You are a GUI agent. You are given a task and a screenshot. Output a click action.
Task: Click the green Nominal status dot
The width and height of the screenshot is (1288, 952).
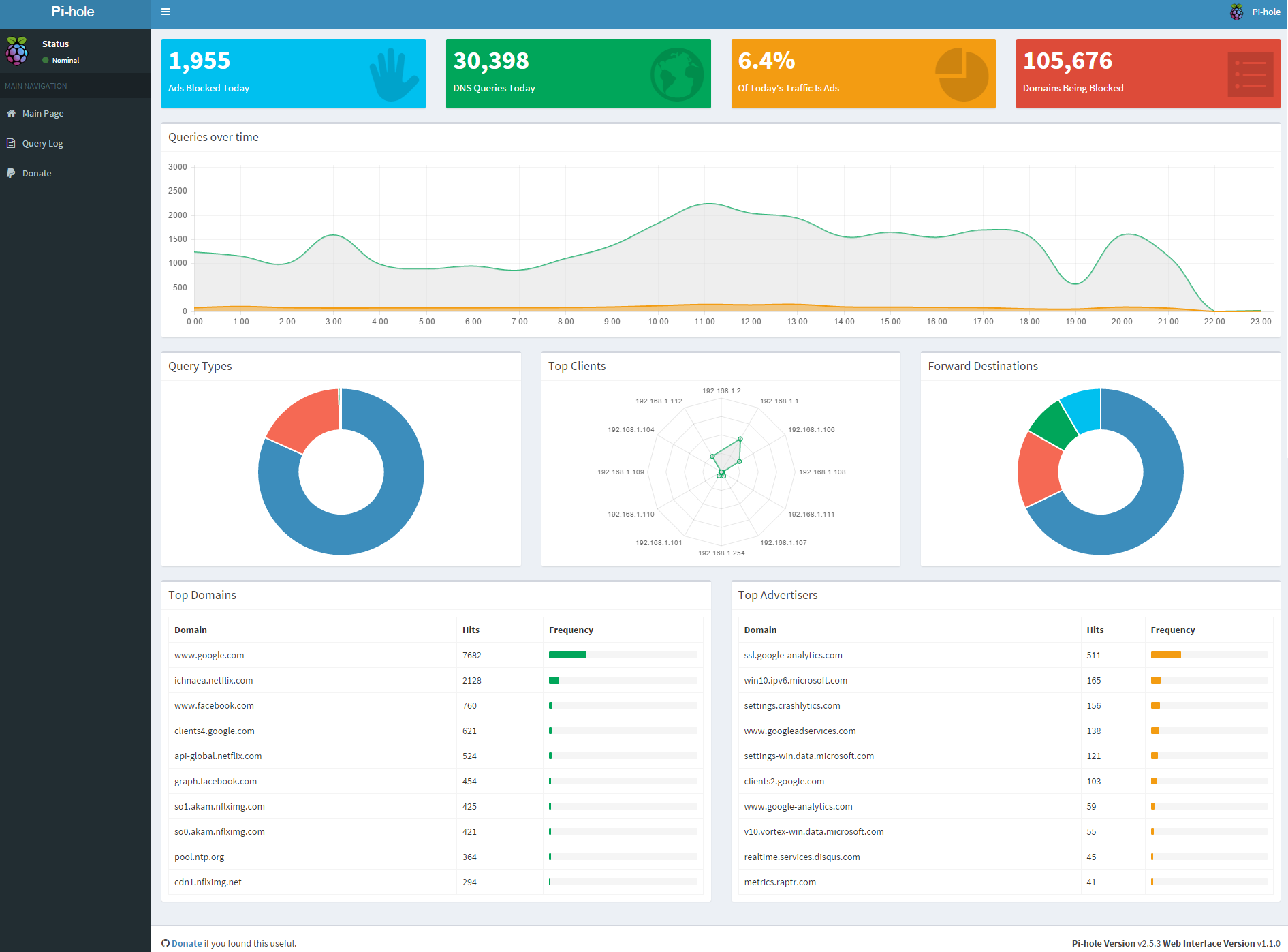pyautogui.click(x=46, y=60)
